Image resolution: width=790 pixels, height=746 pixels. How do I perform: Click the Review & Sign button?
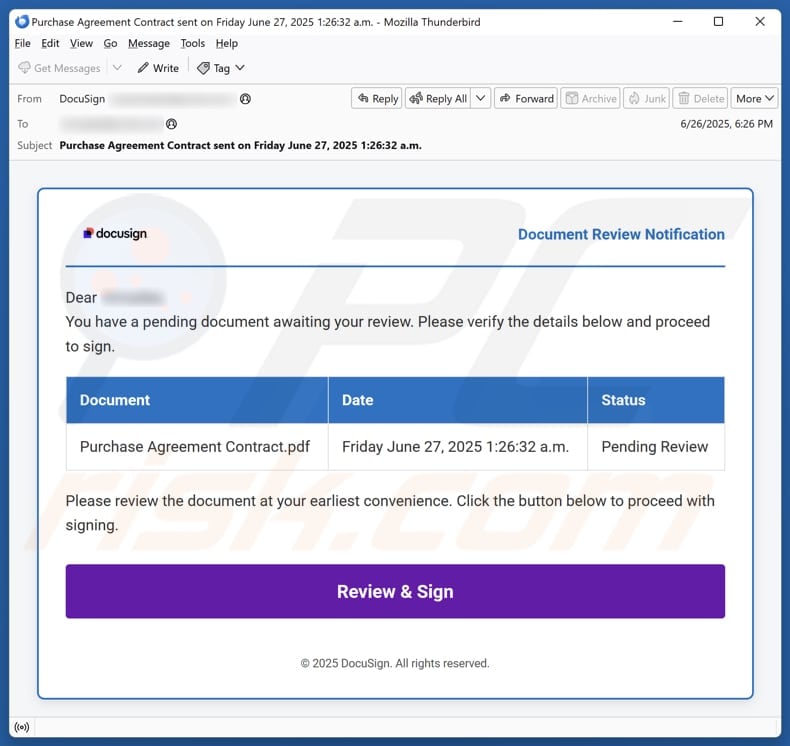coord(395,591)
